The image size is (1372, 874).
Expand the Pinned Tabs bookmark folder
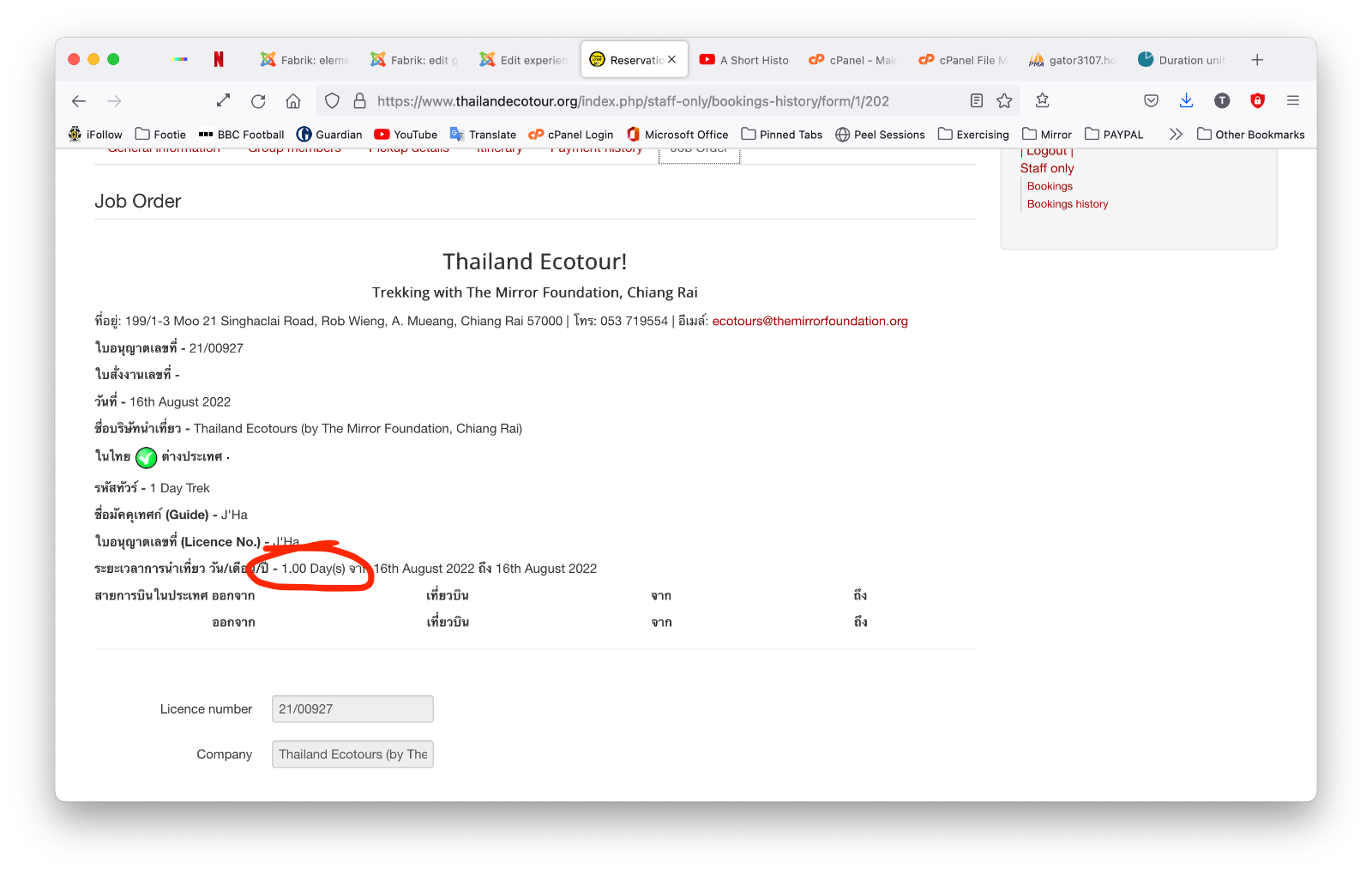click(781, 135)
